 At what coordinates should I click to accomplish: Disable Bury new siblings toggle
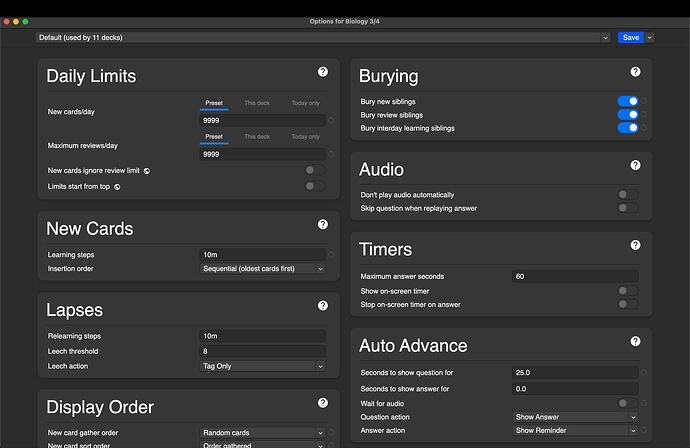[627, 102]
